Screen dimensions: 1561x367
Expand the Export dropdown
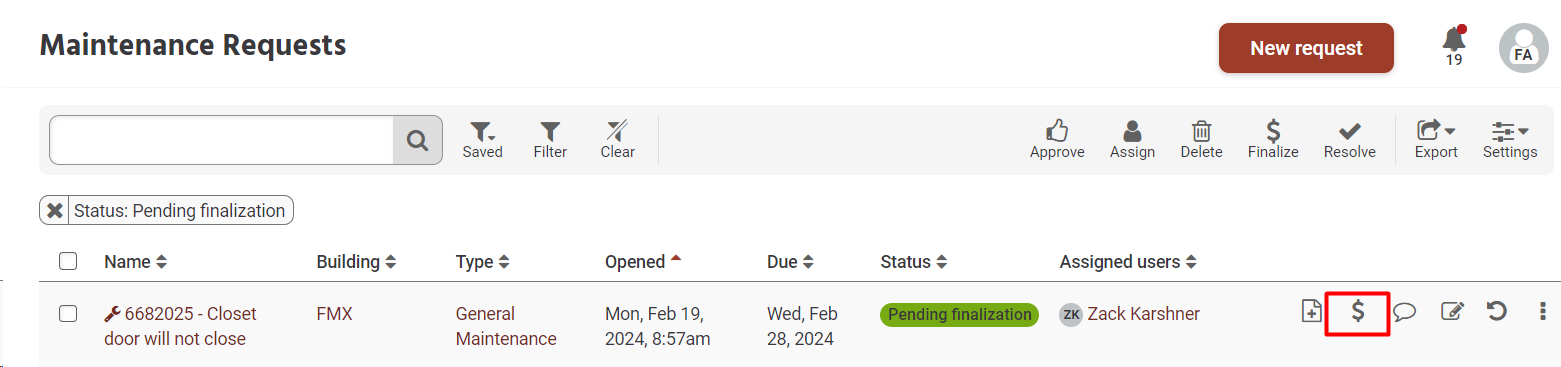[x=1435, y=139]
